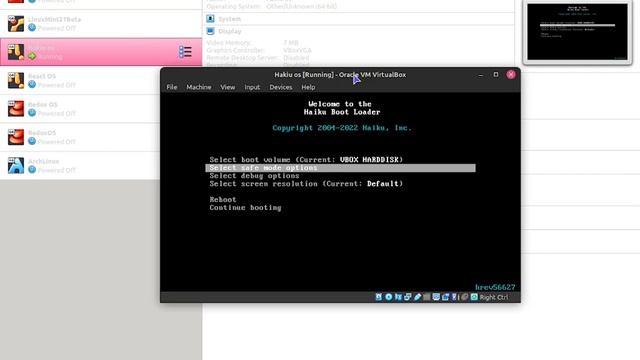Click the VM window title bar text
This screenshot has height=360, width=640.
coord(340,75)
